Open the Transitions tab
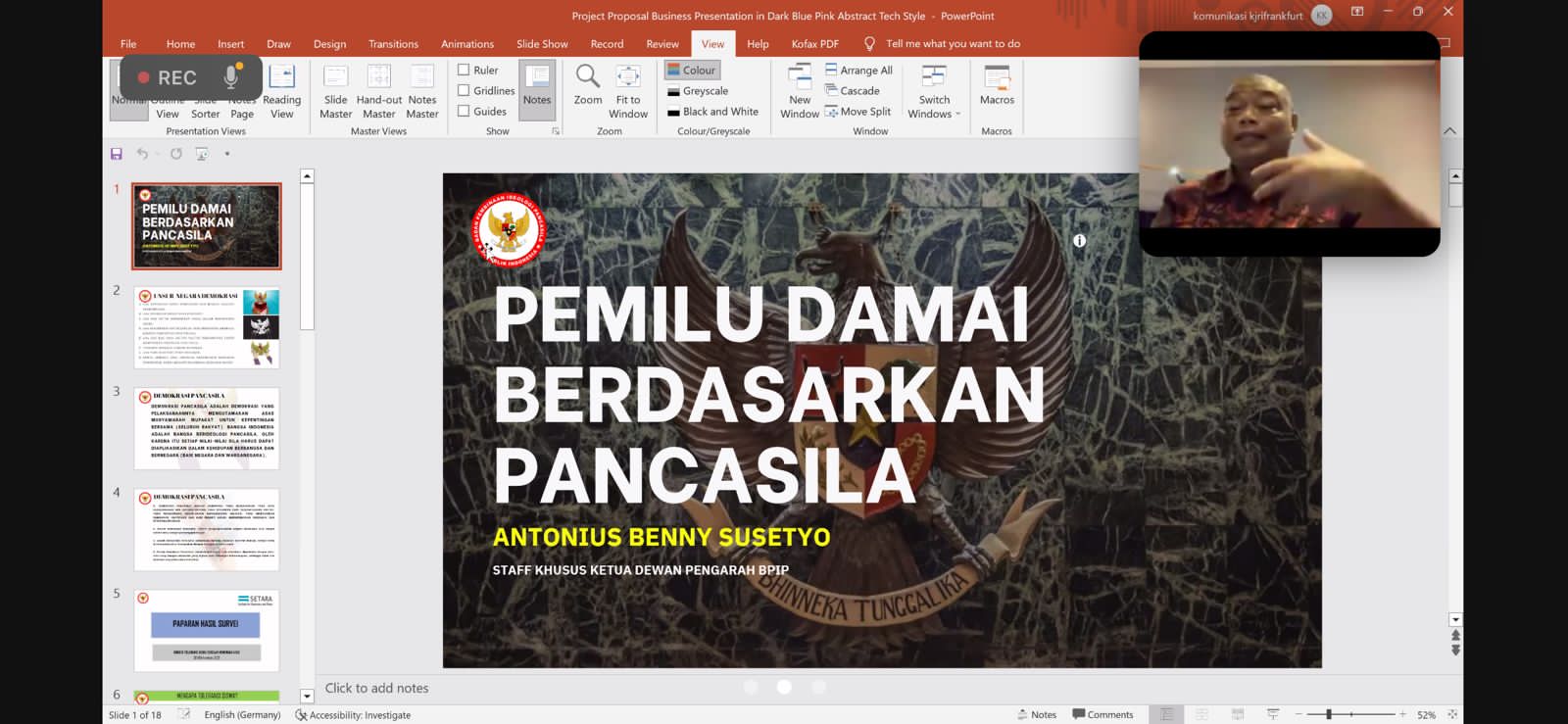Screen dimensions: 1568x724 coord(393,44)
